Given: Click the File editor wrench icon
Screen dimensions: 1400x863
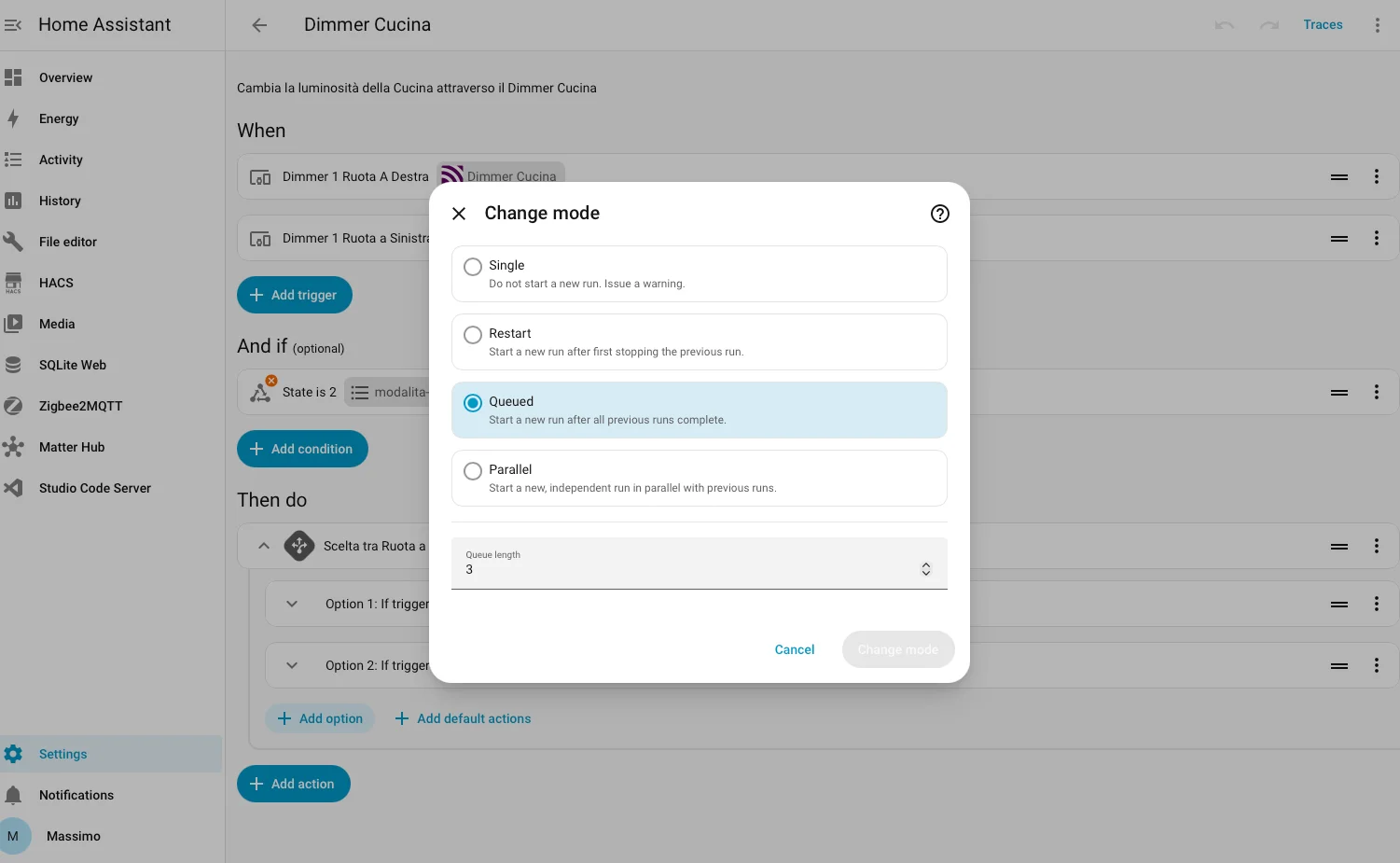Looking at the screenshot, I should (13, 242).
